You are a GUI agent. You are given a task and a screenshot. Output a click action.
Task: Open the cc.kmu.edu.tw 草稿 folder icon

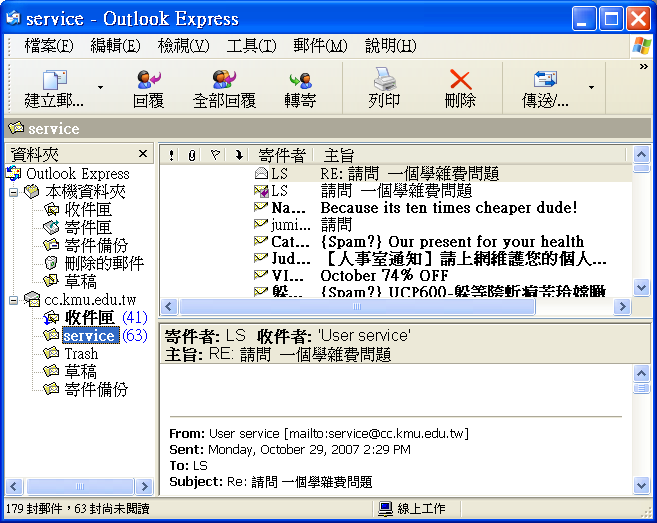[51, 371]
